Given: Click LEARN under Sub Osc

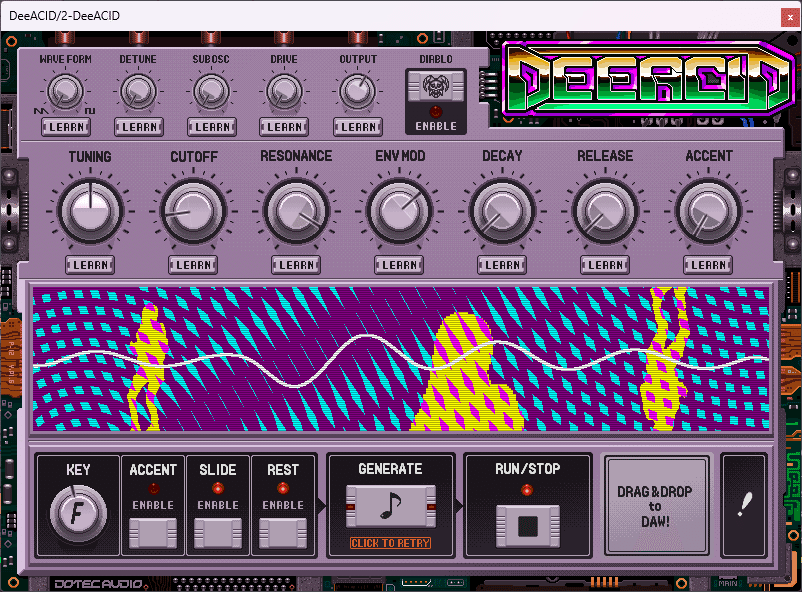Looking at the screenshot, I should 212,127.
